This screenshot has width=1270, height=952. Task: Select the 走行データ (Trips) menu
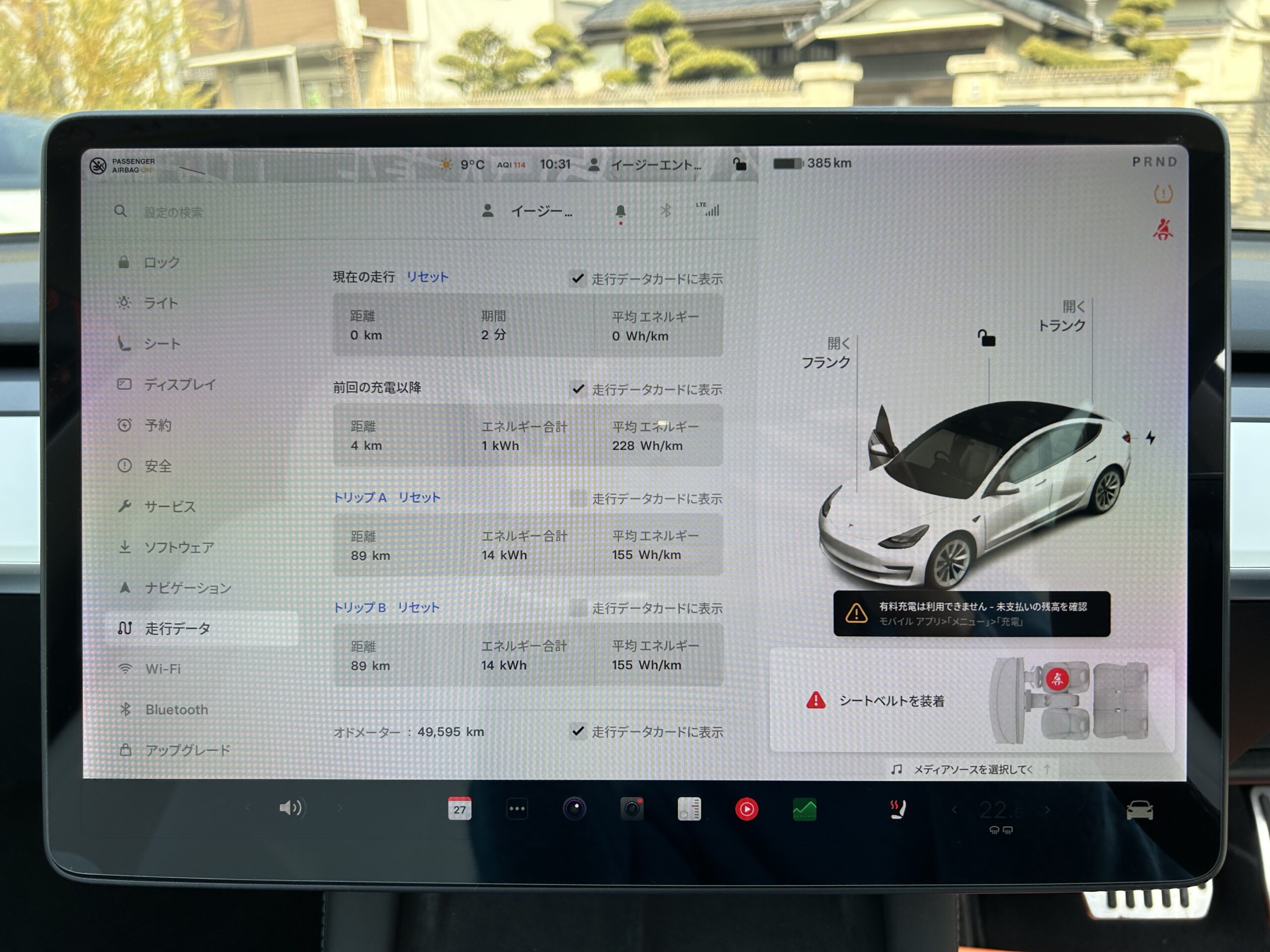[201, 628]
